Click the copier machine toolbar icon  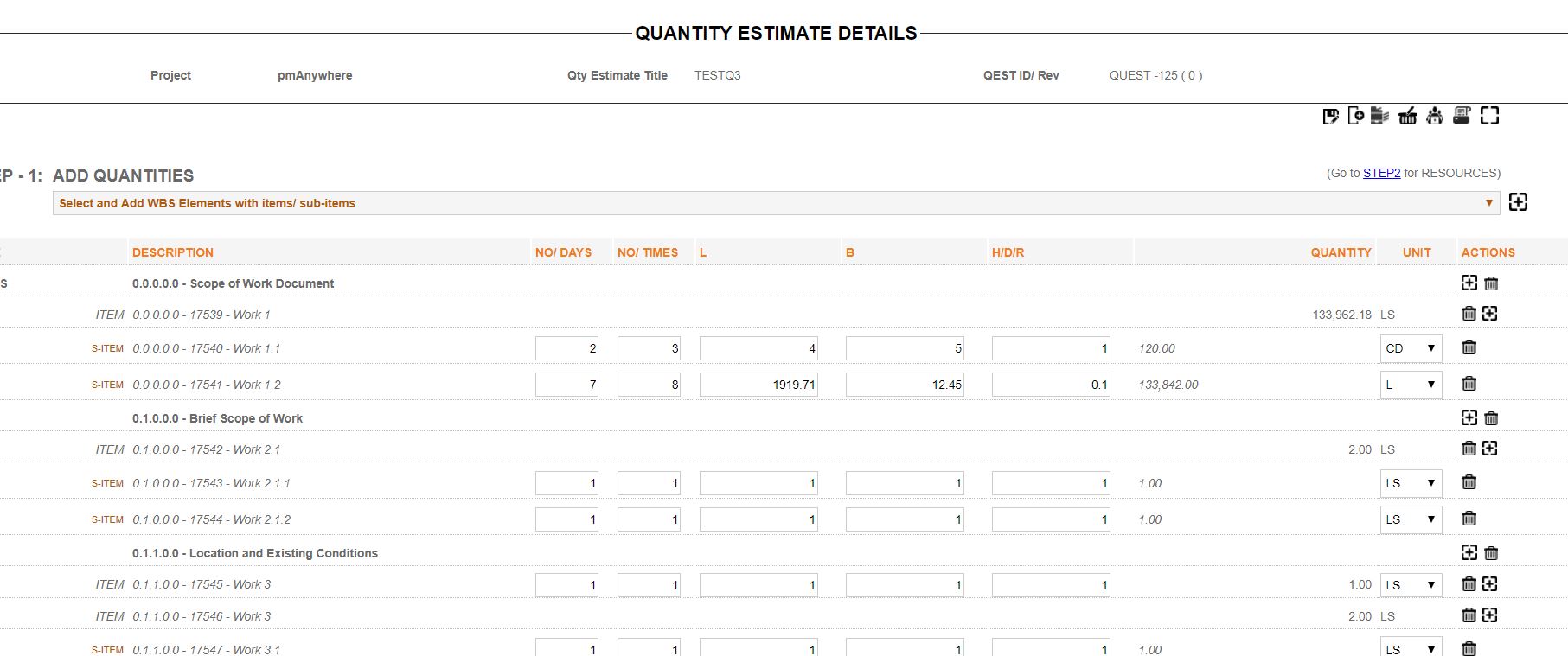point(1380,116)
